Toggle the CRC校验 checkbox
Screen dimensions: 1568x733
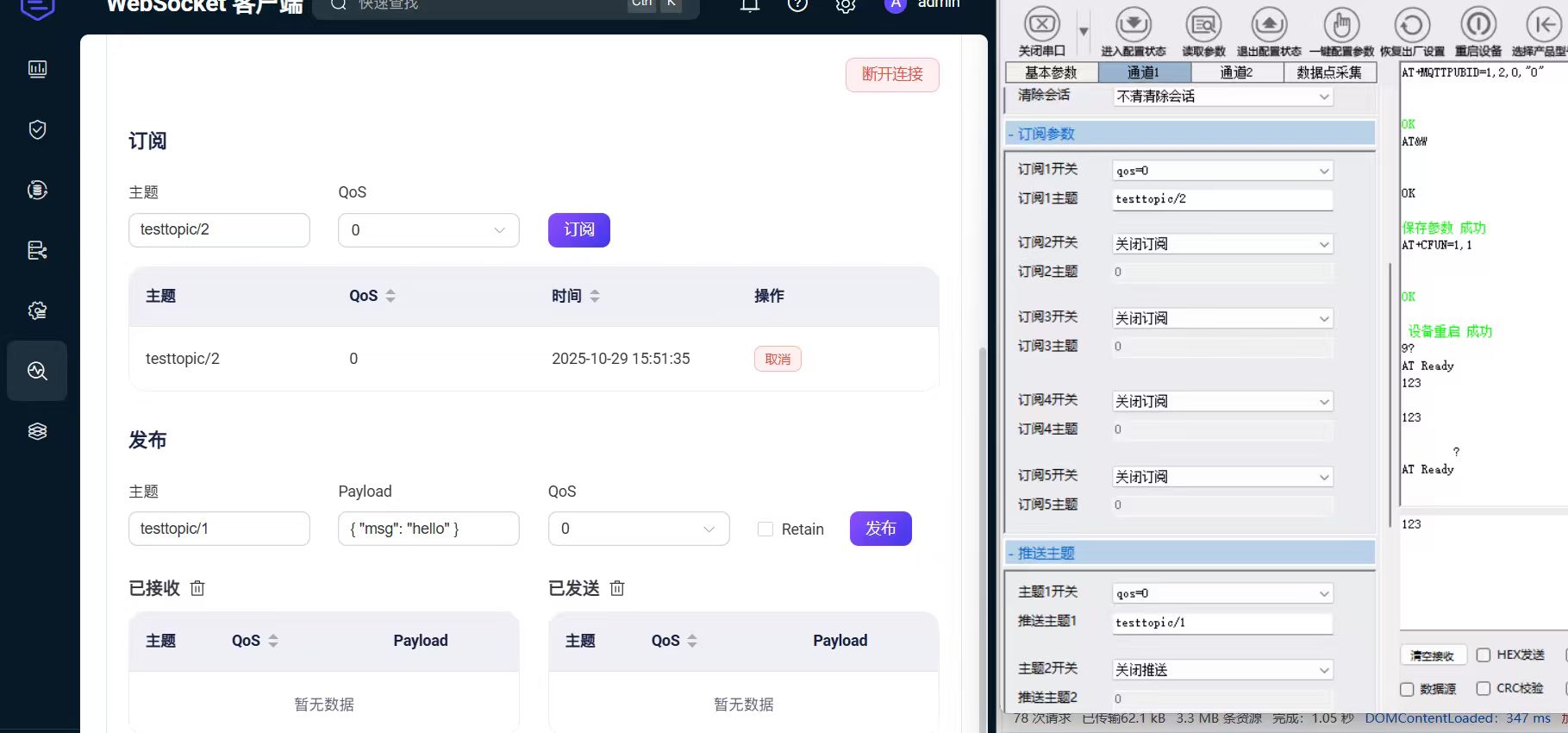pyautogui.click(x=1484, y=688)
